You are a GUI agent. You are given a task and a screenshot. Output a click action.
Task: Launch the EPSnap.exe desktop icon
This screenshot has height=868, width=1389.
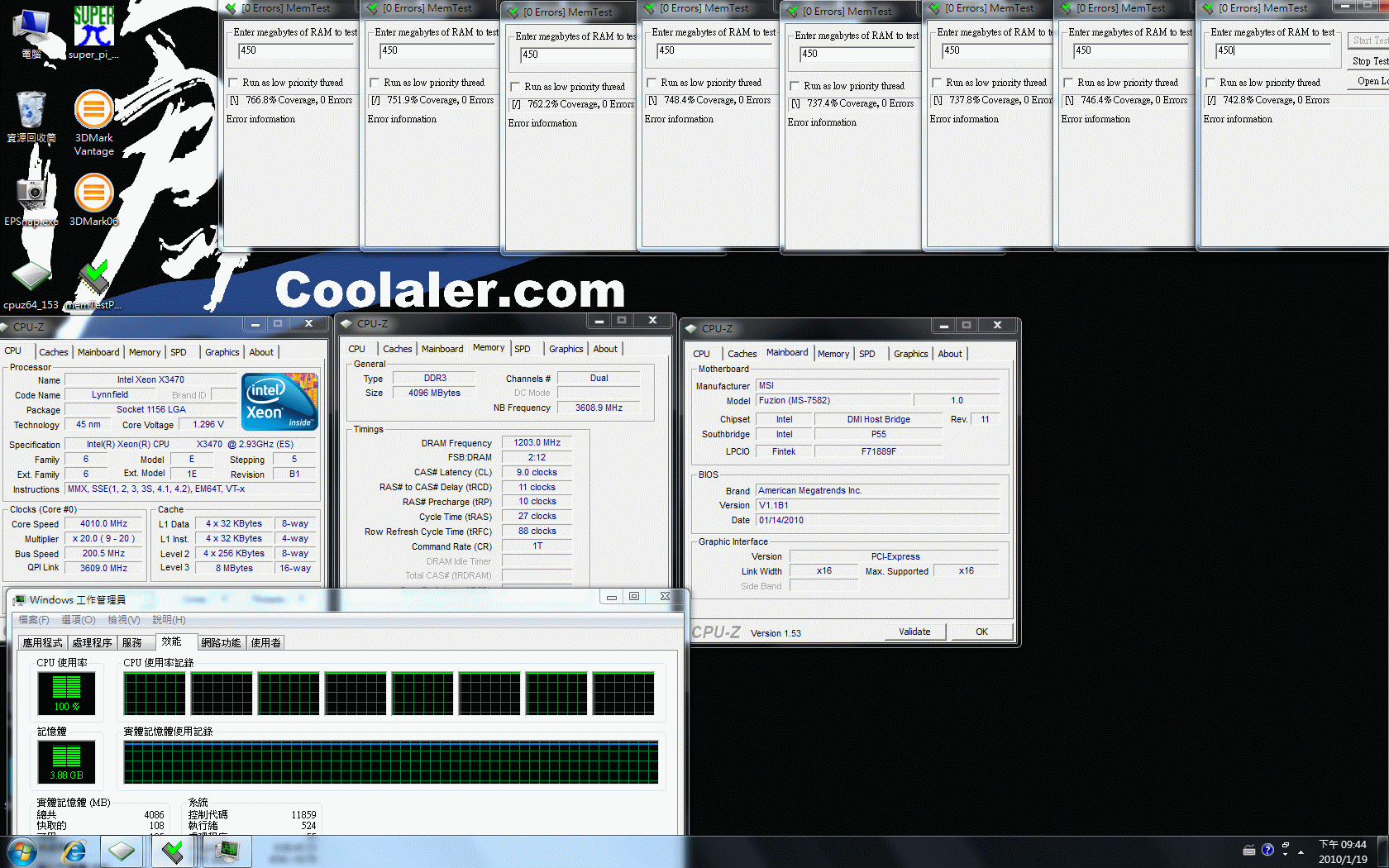coord(31,201)
